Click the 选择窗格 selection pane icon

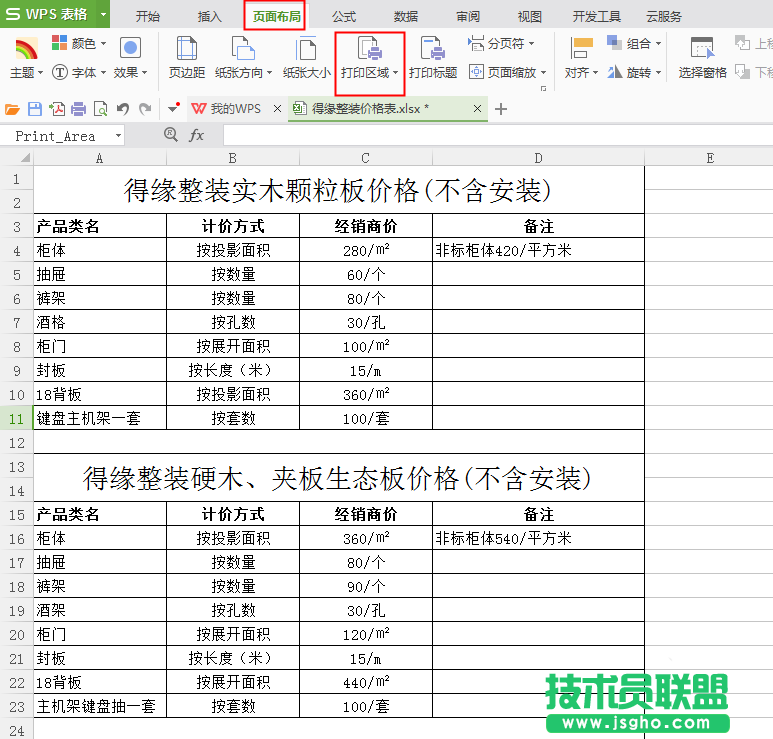click(x=702, y=49)
